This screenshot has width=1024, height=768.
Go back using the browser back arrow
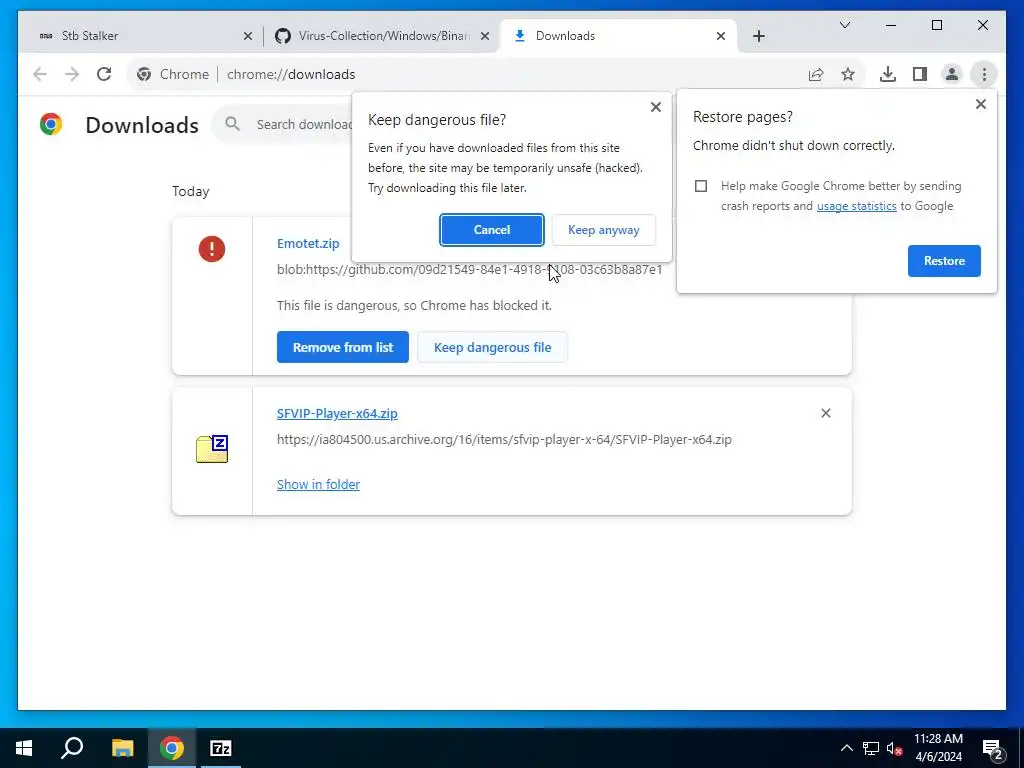click(40, 74)
